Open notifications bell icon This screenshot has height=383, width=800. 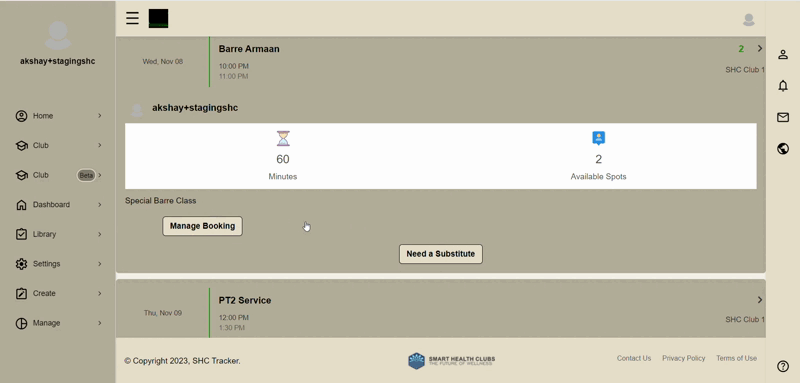tap(783, 86)
